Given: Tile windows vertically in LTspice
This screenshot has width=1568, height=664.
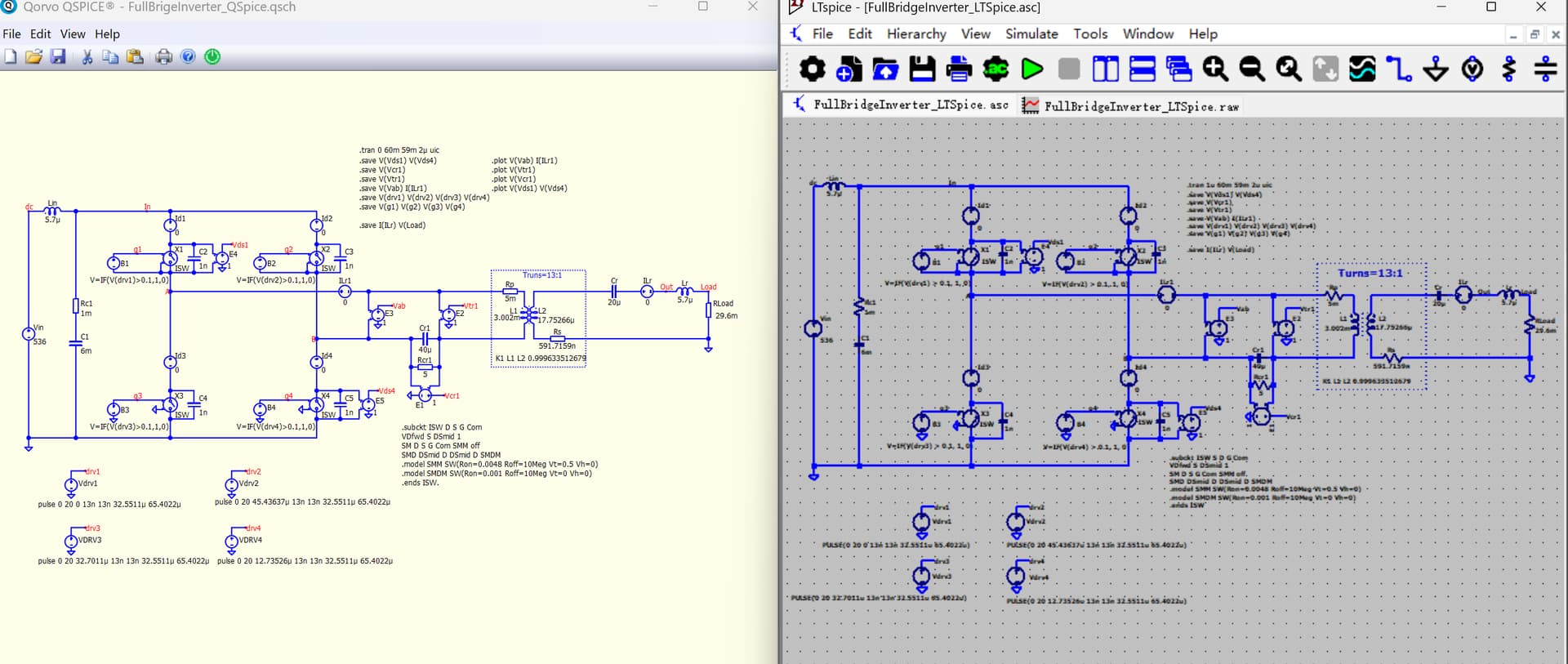Looking at the screenshot, I should coord(1106,69).
